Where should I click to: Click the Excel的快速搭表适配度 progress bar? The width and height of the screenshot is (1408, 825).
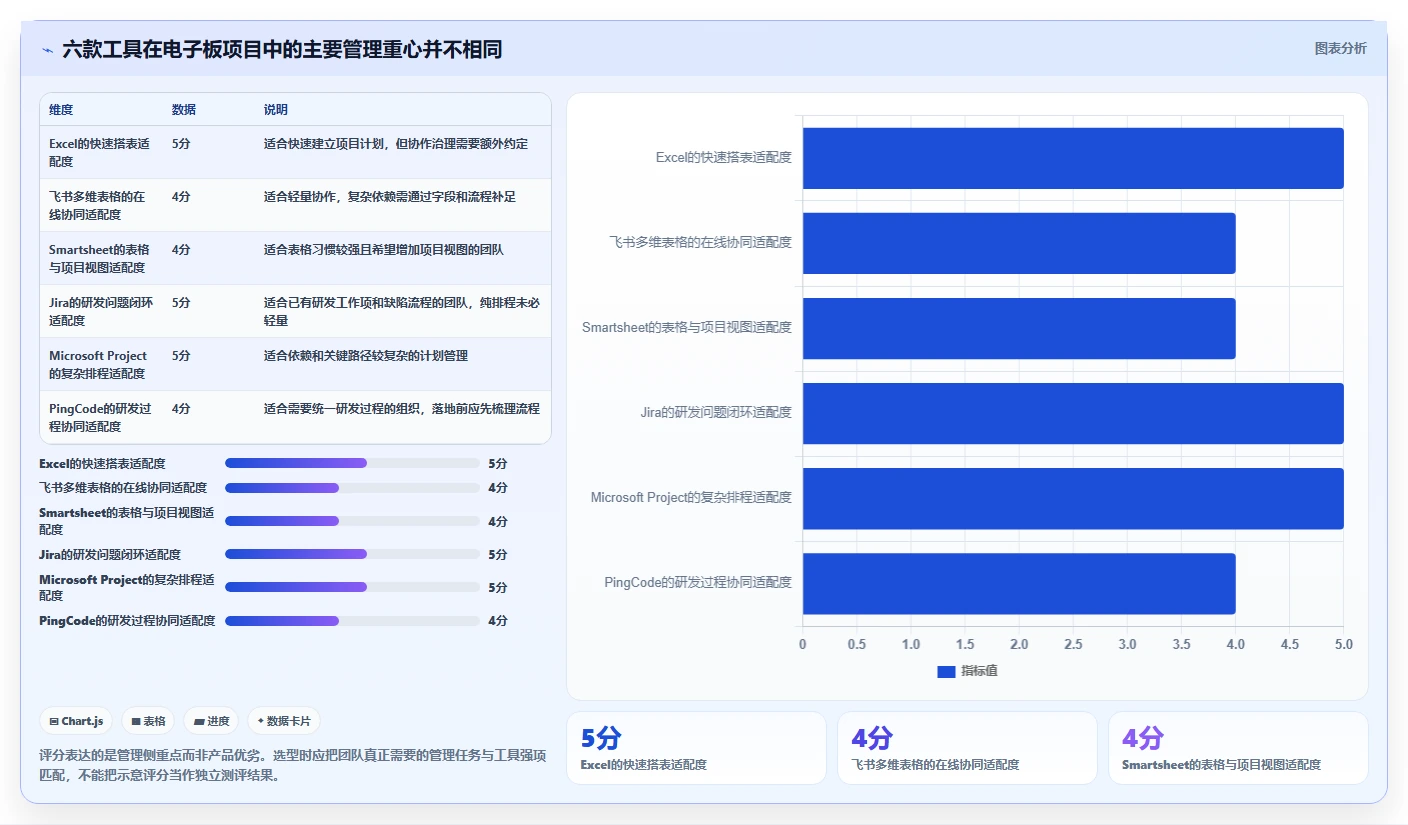[352, 463]
